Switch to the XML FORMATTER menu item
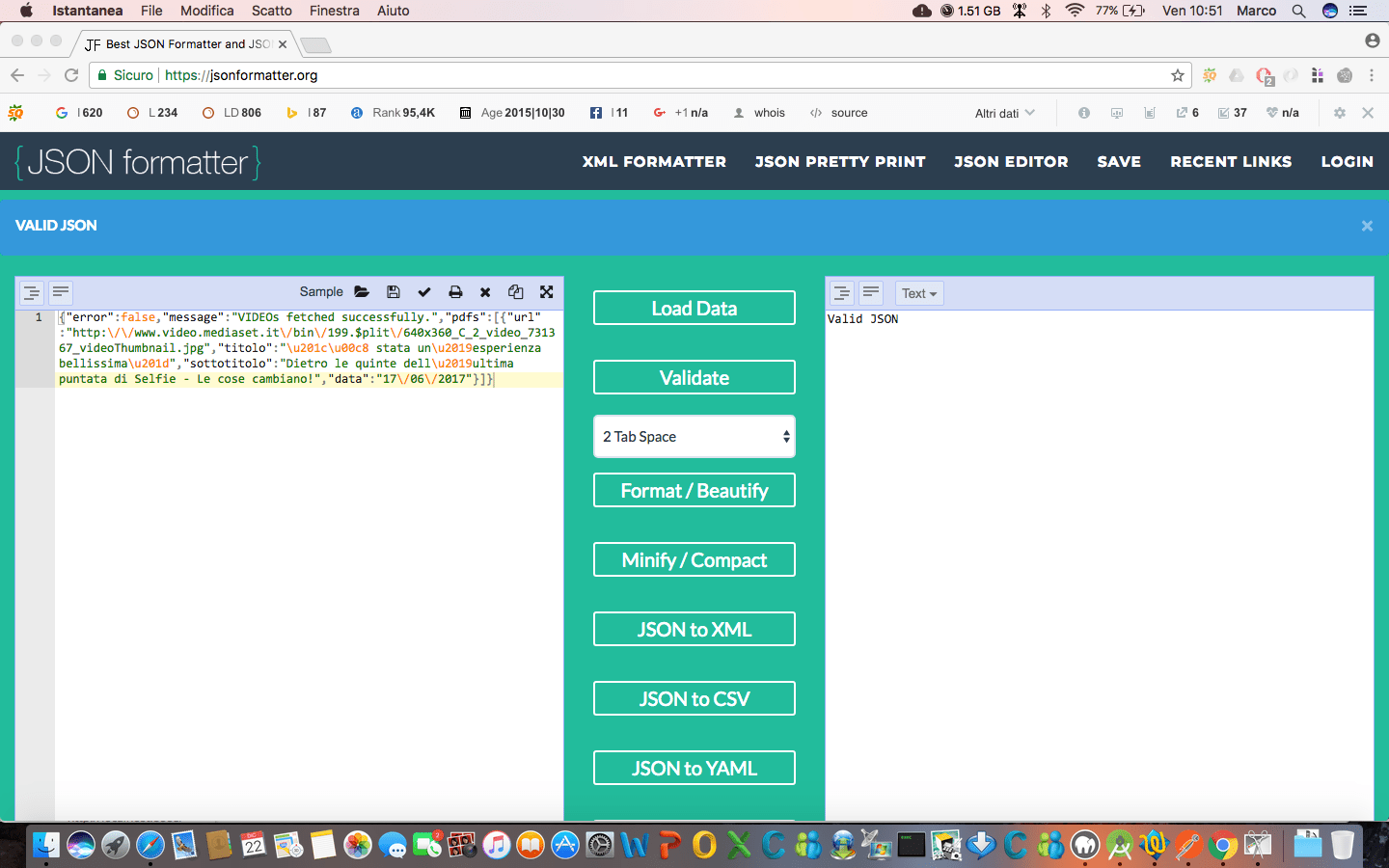Viewport: 1389px width, 868px height. coord(654,161)
